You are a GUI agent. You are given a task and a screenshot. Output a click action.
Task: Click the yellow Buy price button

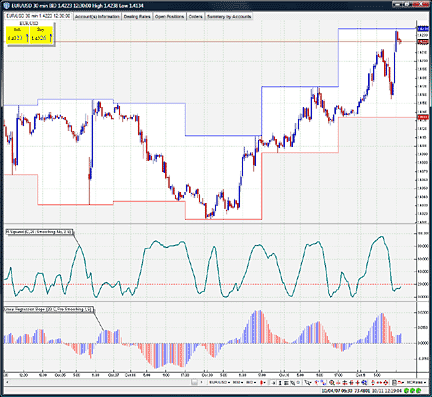click(x=41, y=35)
